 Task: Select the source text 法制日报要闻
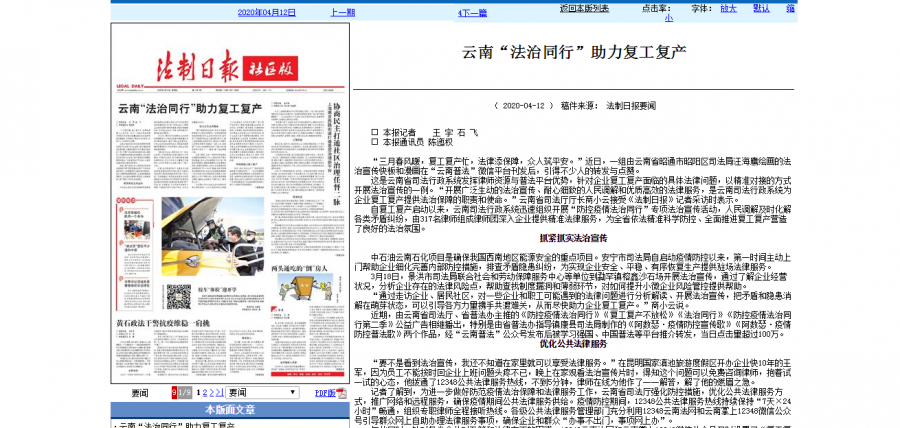pos(631,106)
